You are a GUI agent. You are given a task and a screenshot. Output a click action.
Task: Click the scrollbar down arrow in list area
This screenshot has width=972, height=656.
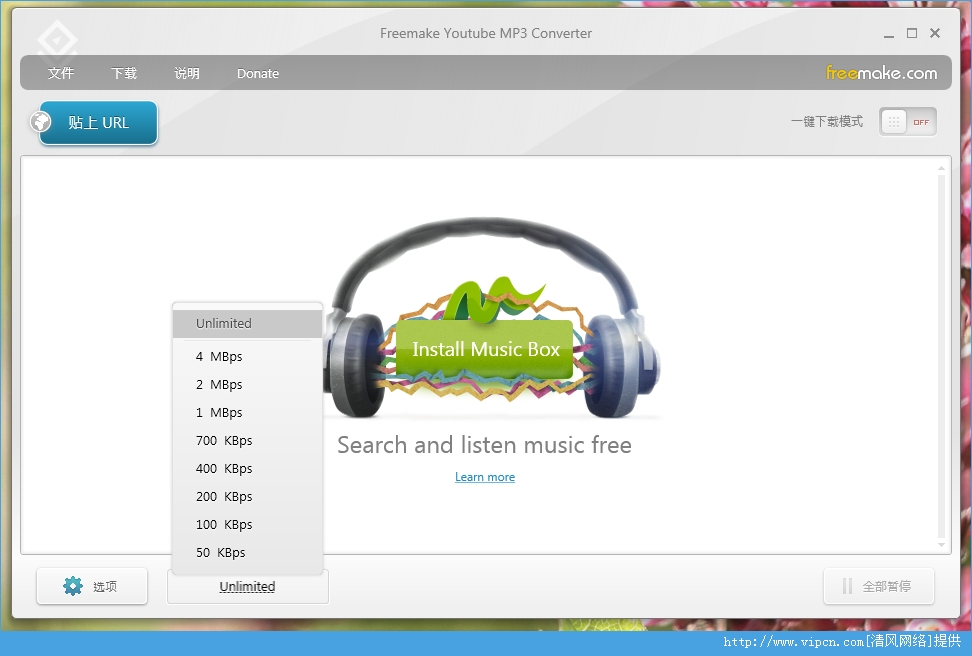point(941,544)
